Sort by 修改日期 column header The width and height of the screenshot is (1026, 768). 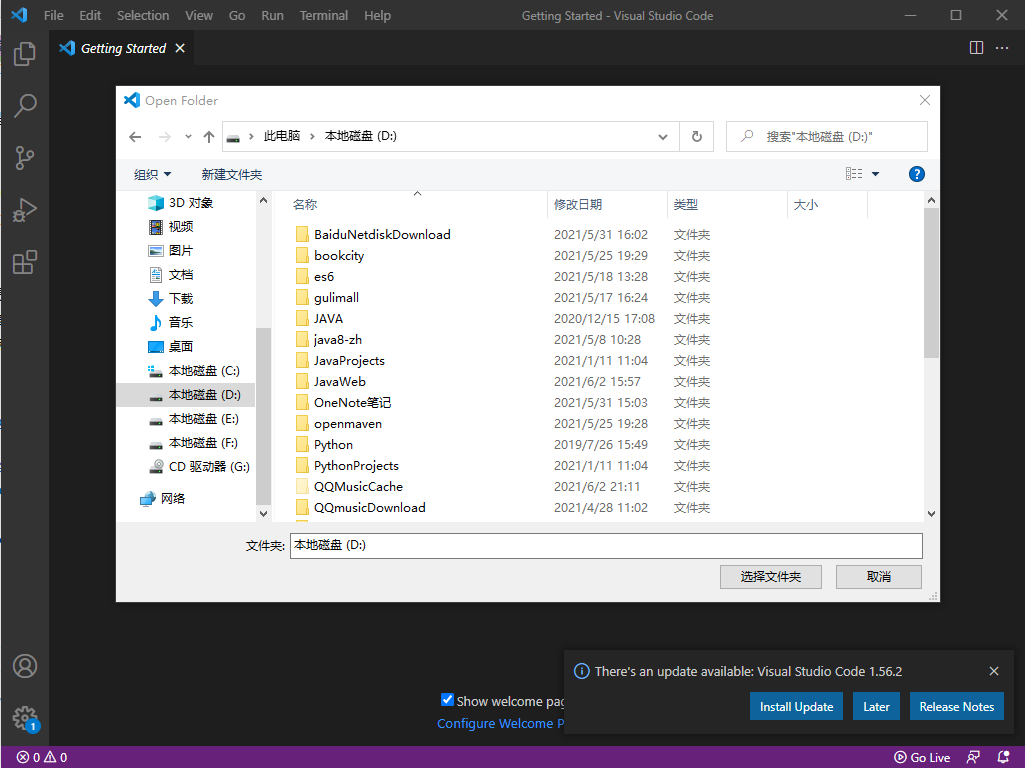coord(607,205)
